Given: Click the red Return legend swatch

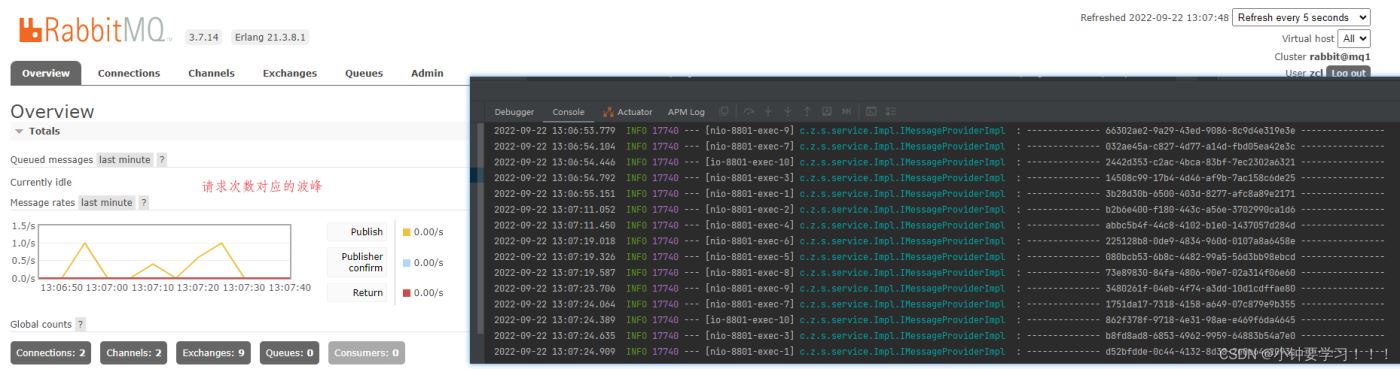Looking at the screenshot, I should click(x=407, y=293).
